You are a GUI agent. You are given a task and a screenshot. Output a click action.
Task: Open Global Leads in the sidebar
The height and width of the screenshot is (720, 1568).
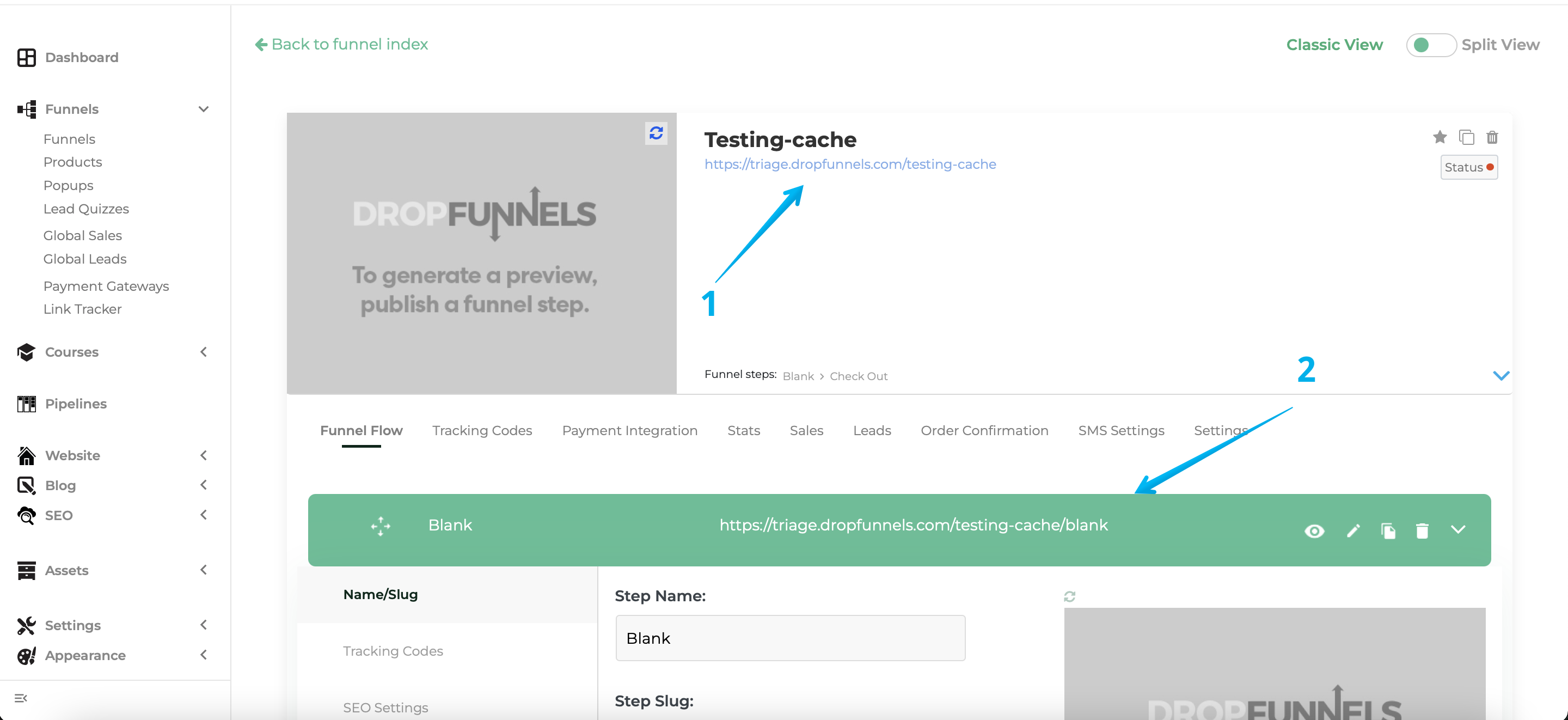84,259
